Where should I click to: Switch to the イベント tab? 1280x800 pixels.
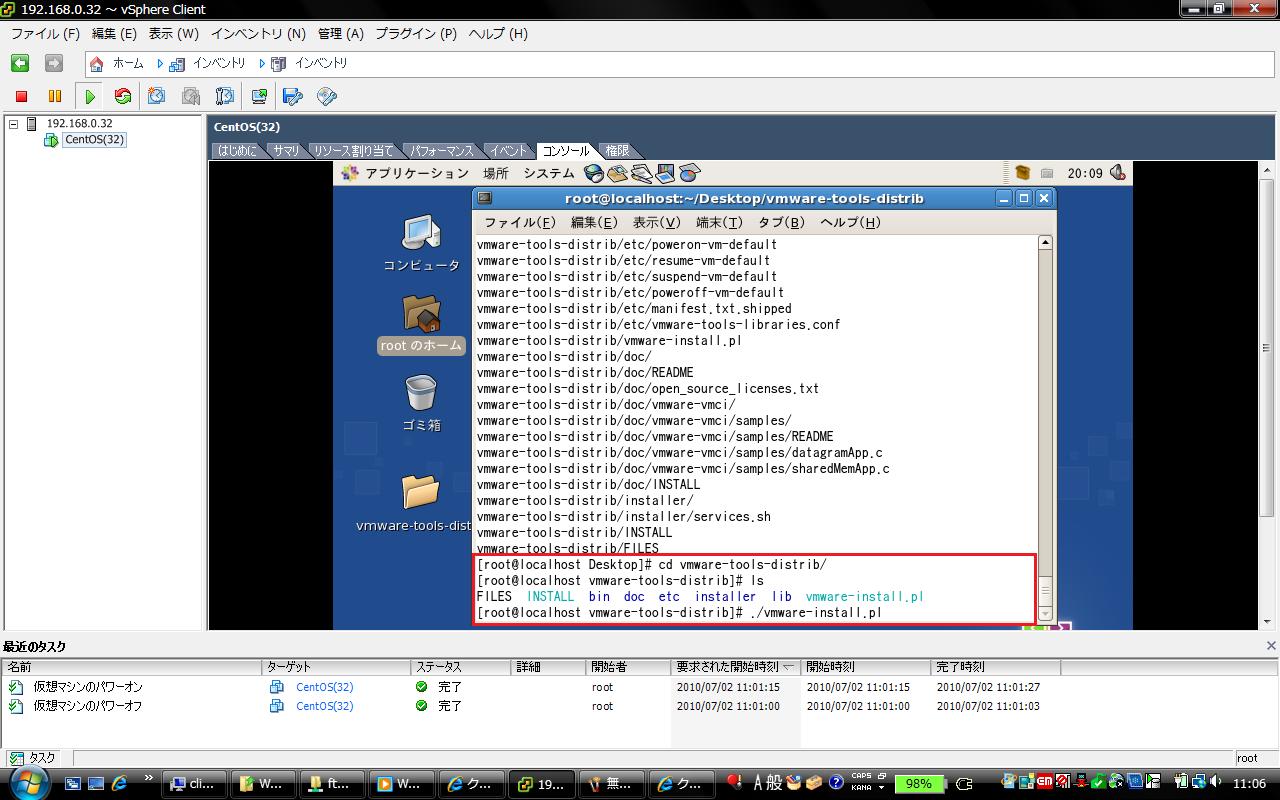coord(508,151)
